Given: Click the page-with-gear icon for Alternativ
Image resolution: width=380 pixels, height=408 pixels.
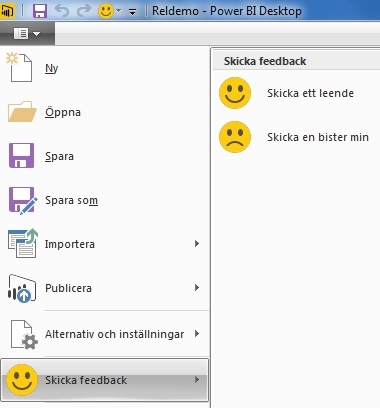Looking at the screenshot, I should 24,334.
